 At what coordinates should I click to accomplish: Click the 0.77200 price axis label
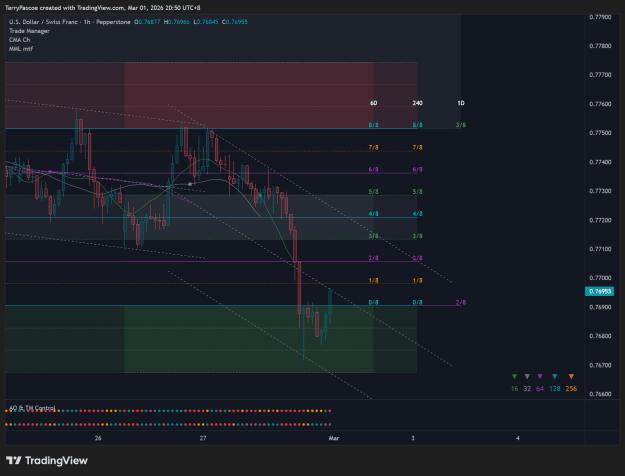(x=600, y=220)
